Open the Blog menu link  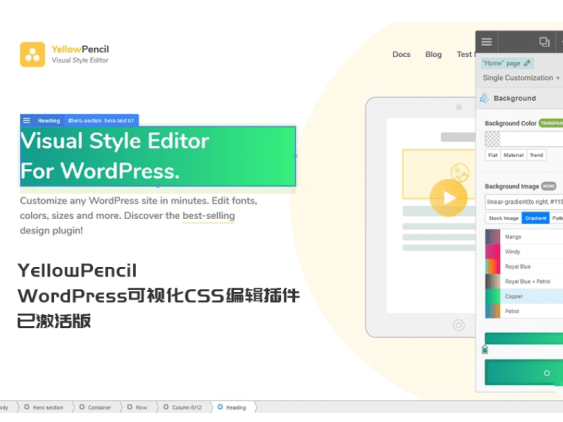click(433, 54)
